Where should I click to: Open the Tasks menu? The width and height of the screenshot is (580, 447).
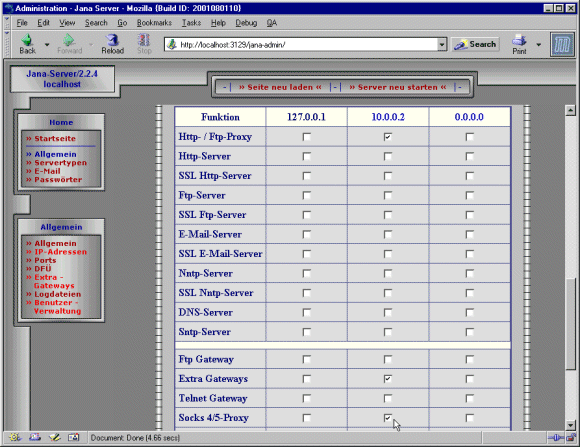(x=191, y=23)
